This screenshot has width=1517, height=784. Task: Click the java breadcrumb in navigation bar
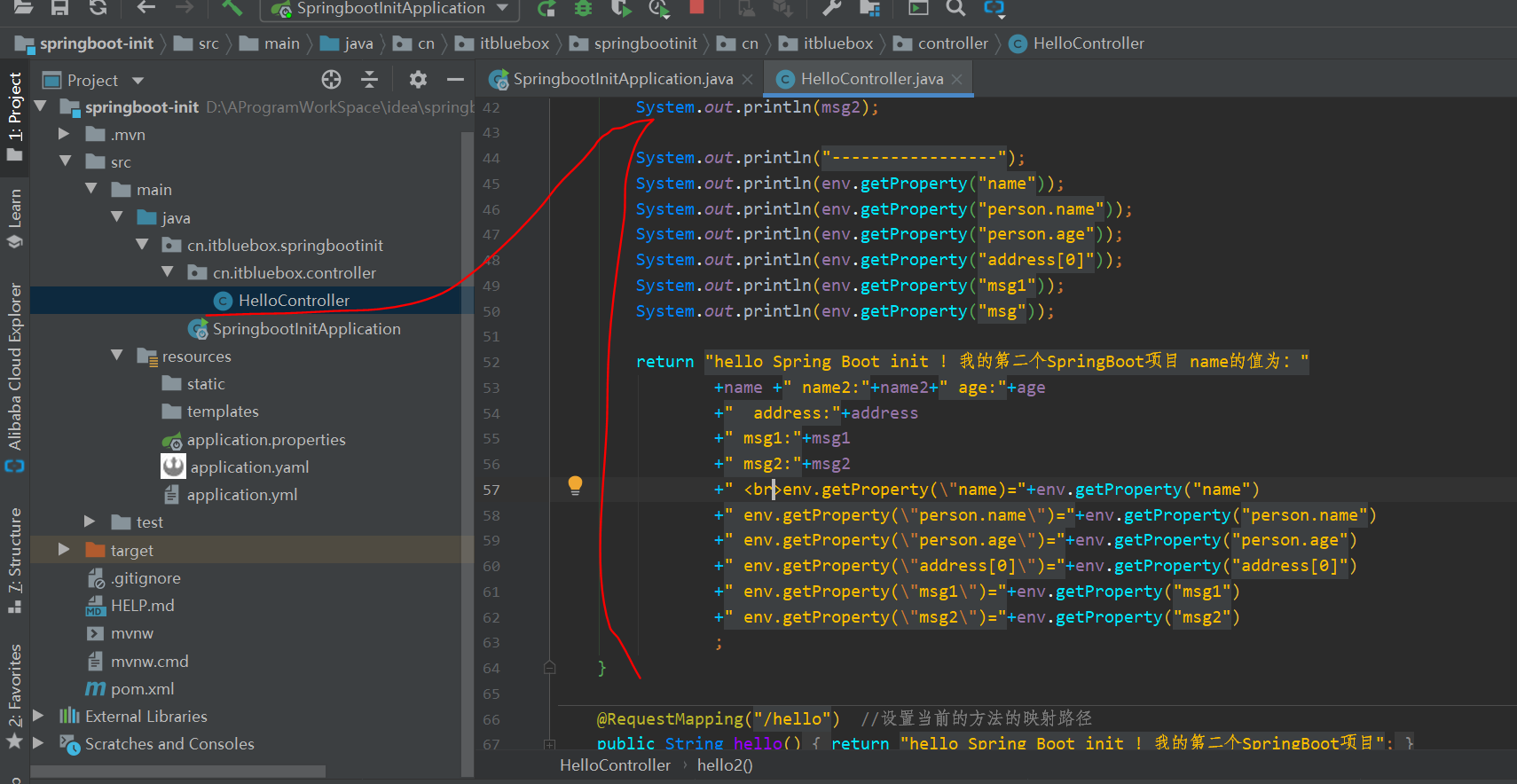[x=347, y=43]
